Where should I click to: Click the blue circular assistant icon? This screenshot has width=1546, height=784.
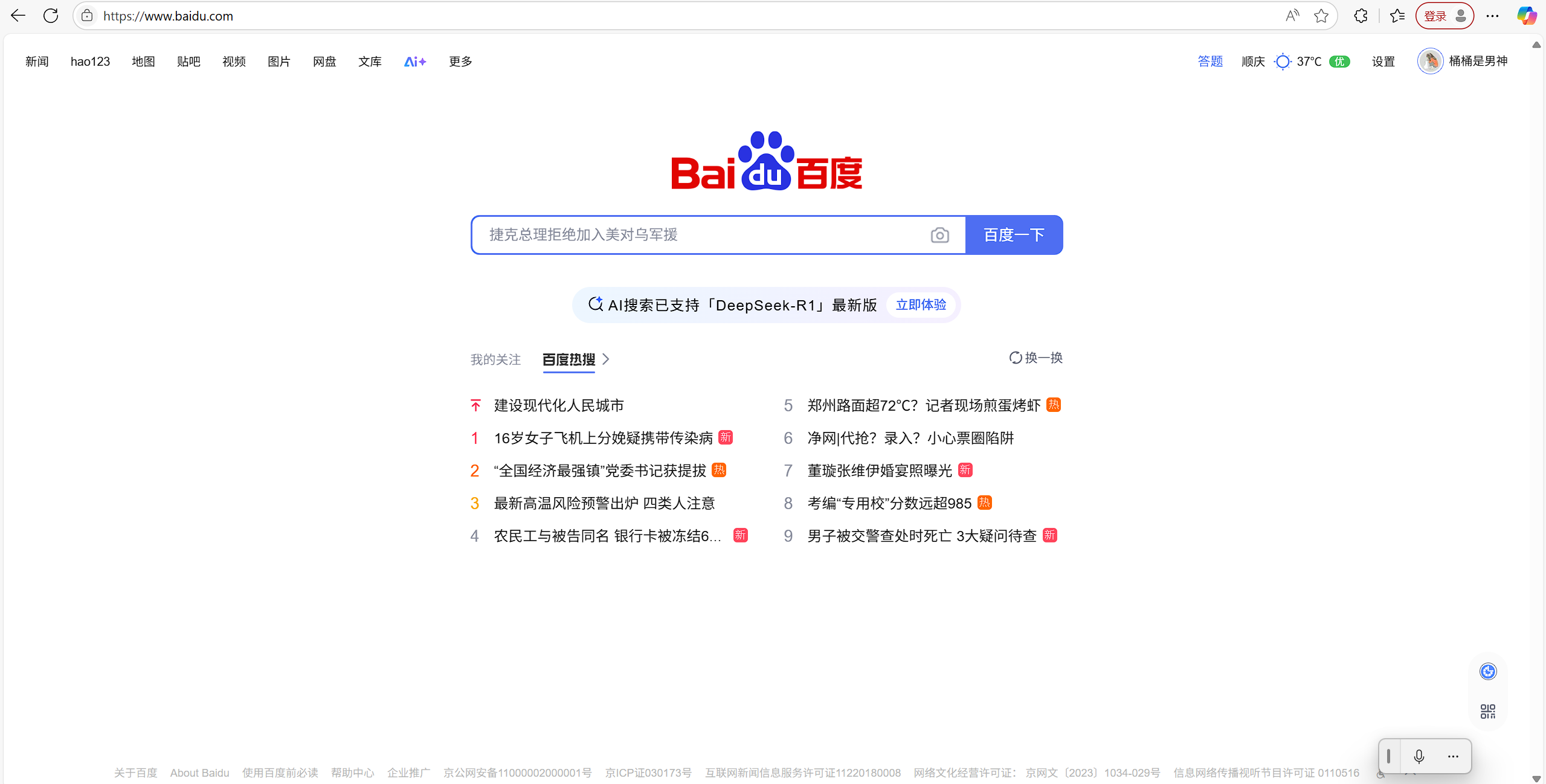pyautogui.click(x=1488, y=671)
